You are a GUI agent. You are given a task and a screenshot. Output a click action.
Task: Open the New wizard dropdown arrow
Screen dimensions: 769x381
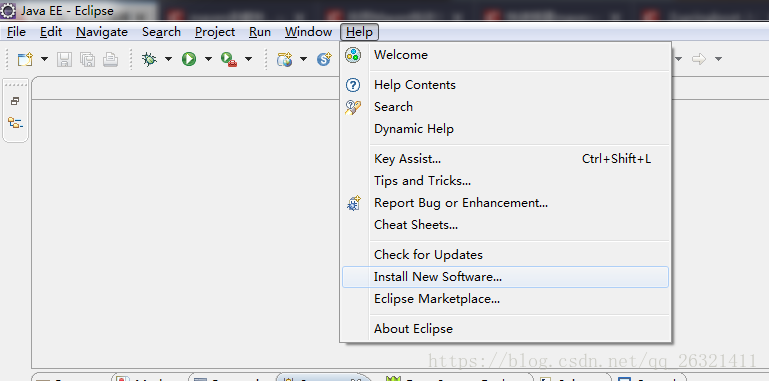[x=45, y=59]
